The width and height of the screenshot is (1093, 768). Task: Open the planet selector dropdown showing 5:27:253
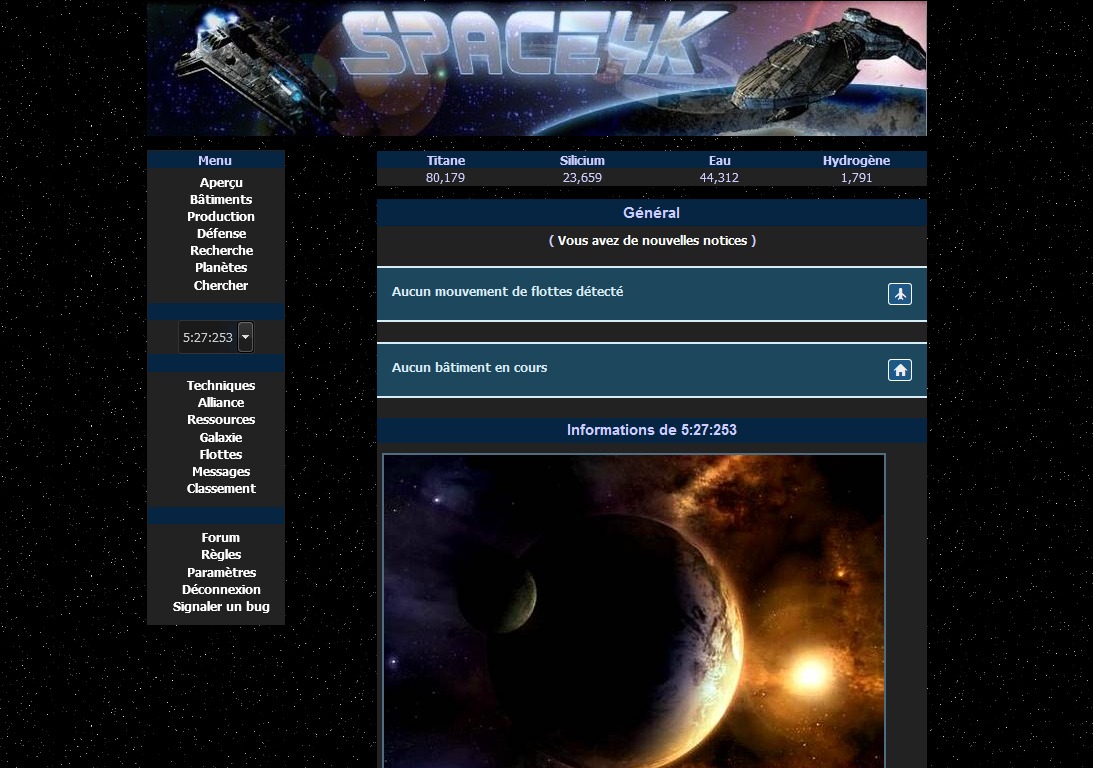245,337
